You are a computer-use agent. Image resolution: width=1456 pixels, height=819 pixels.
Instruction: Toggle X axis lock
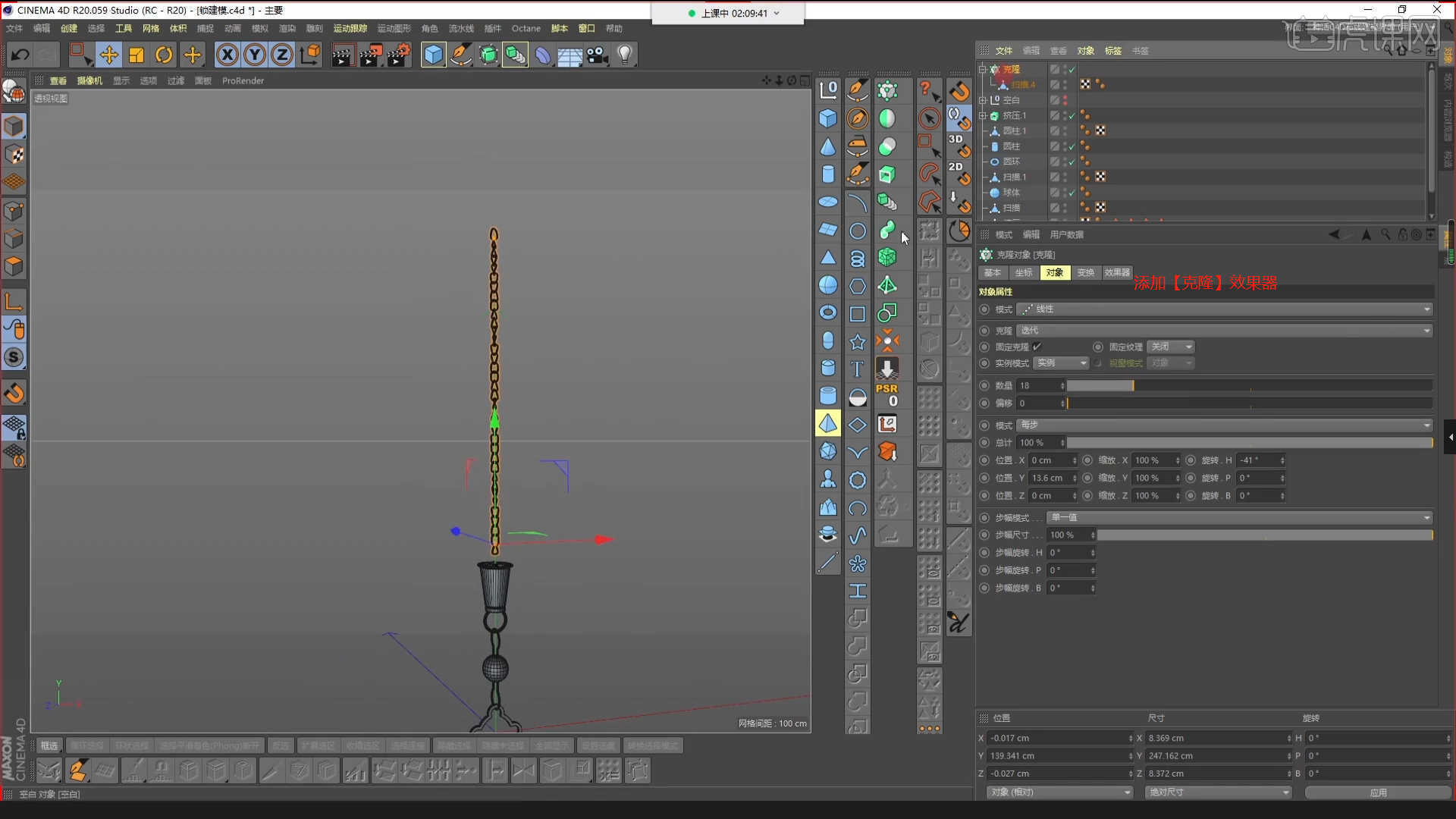pos(227,55)
